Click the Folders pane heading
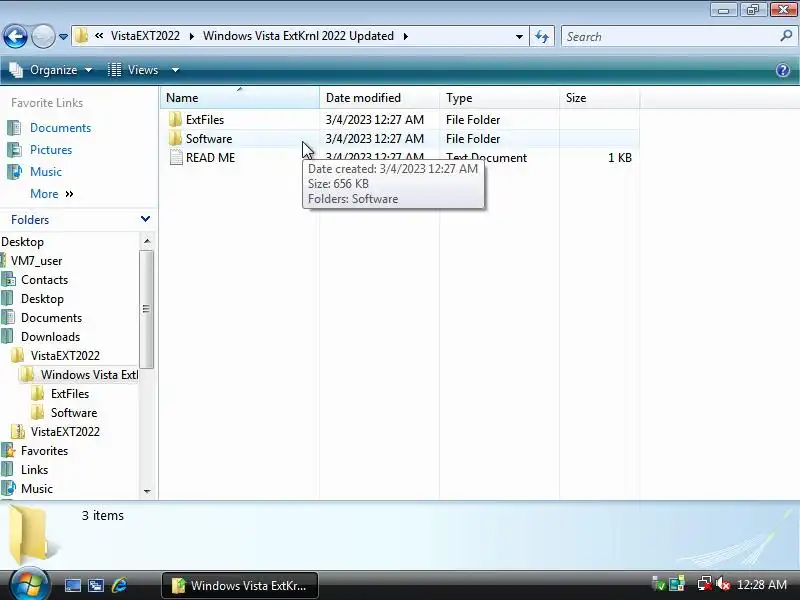This screenshot has width=800, height=600. (x=30, y=220)
